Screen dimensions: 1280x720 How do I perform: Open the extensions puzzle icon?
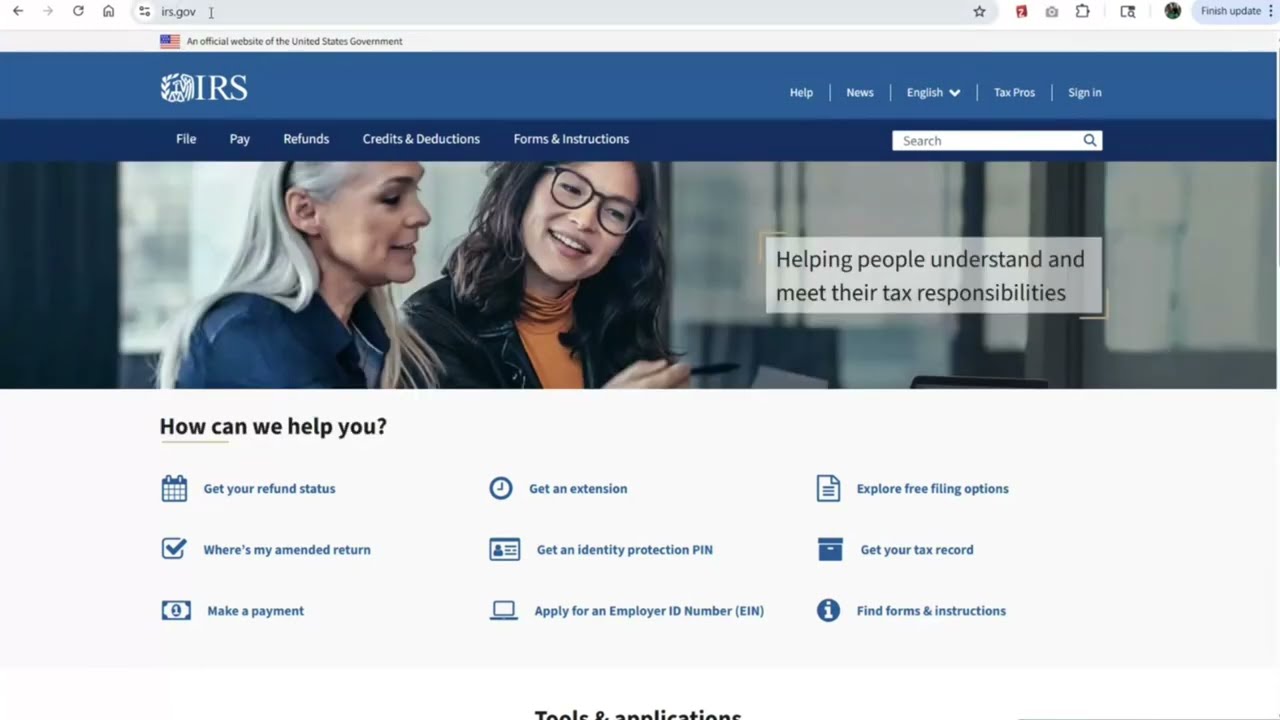click(1083, 11)
